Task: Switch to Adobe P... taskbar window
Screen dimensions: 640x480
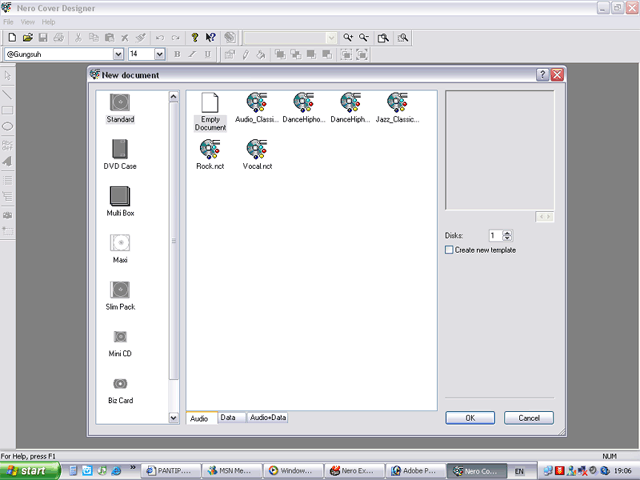Action: (415, 471)
